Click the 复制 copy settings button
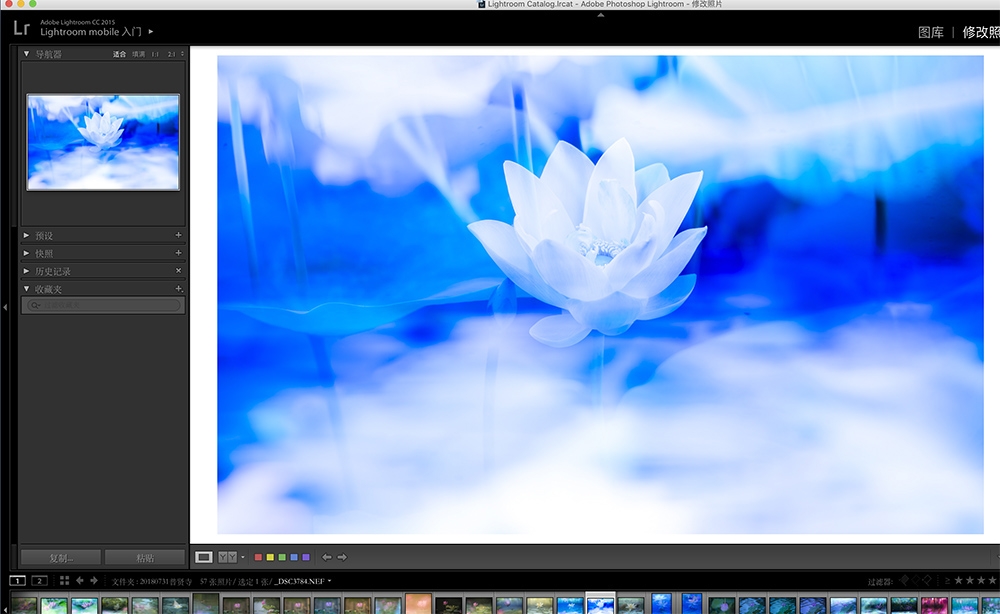This screenshot has height=614, width=1000. coord(61,557)
